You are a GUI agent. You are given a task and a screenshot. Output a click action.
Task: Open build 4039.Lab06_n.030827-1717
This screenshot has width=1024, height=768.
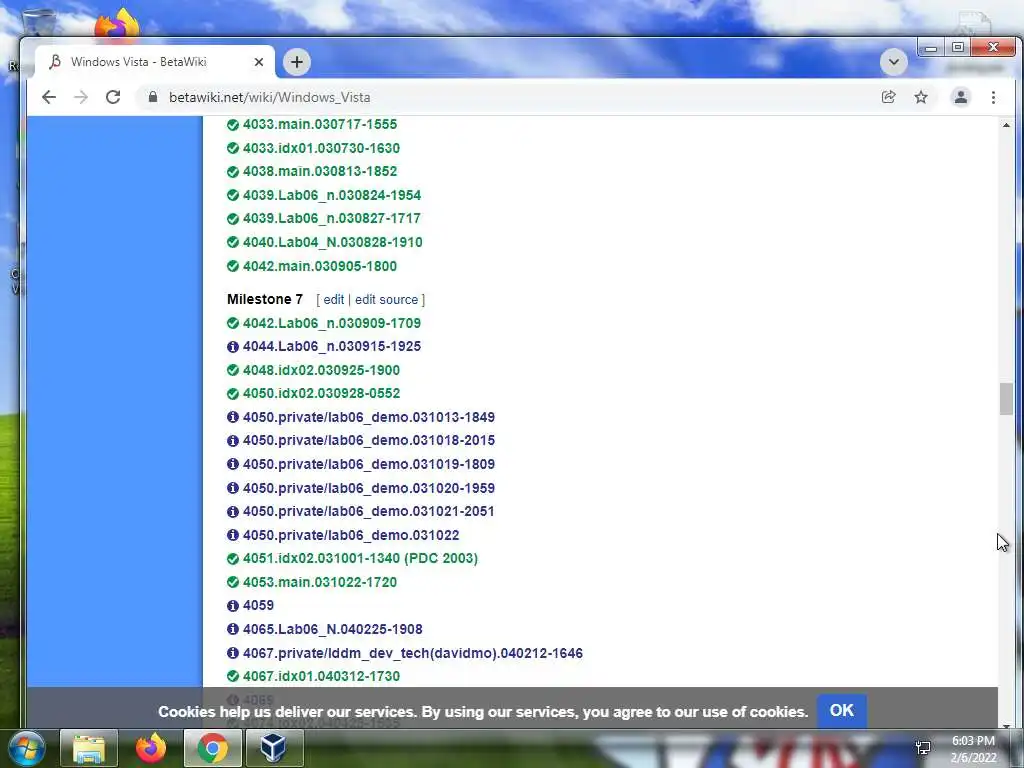click(332, 218)
